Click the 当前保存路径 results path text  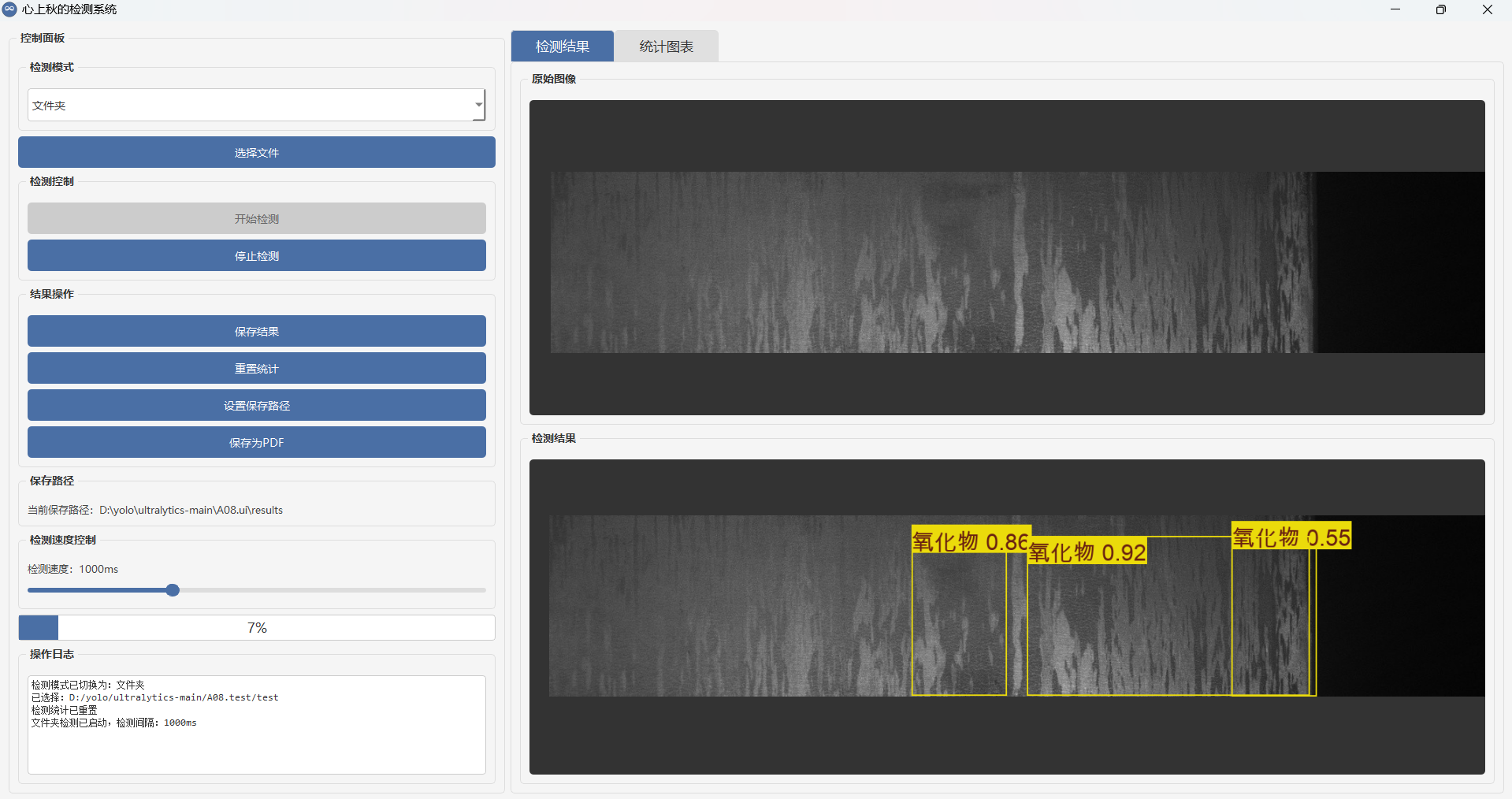pyautogui.click(x=155, y=510)
